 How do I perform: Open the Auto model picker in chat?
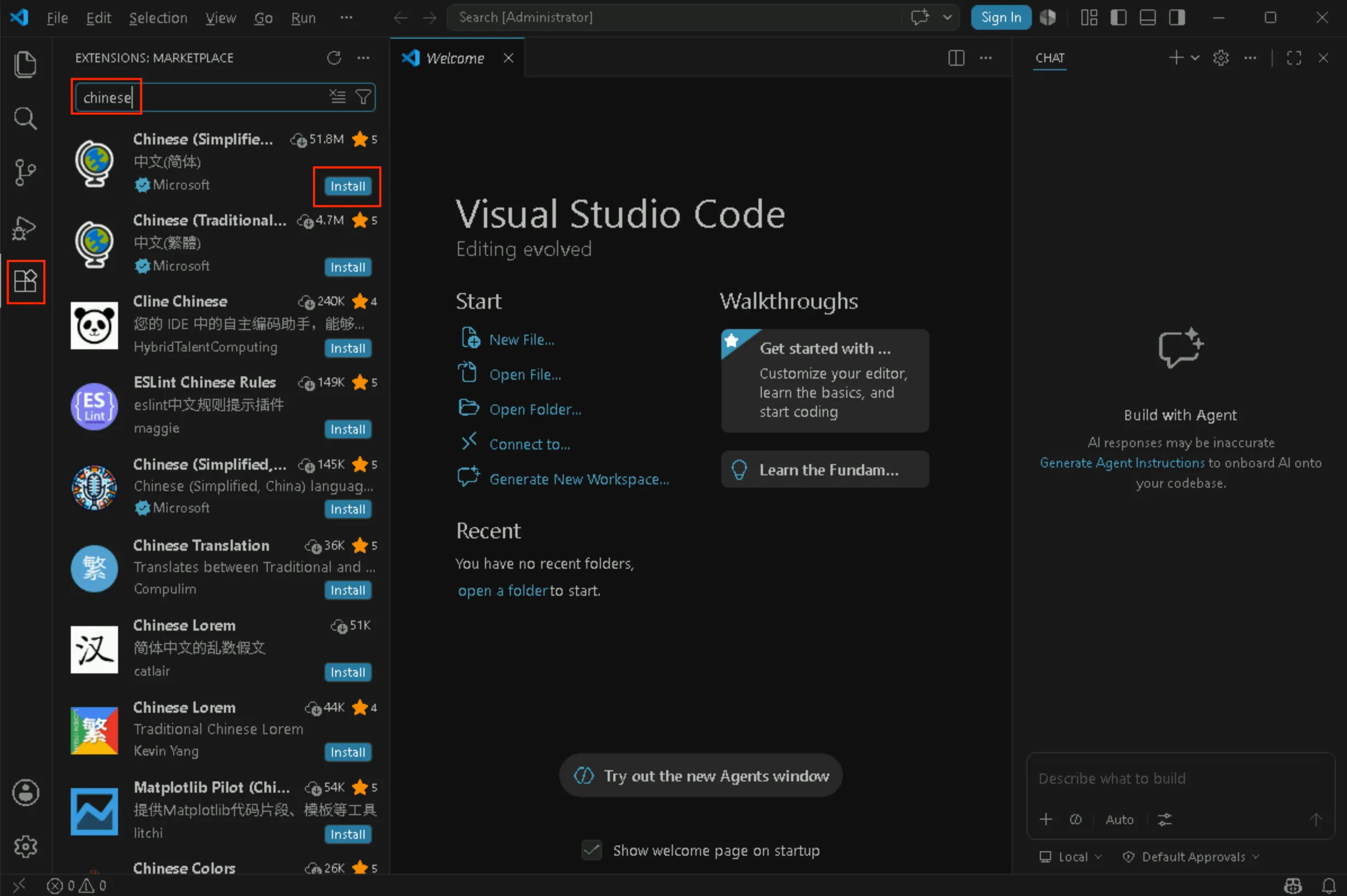coord(1119,819)
